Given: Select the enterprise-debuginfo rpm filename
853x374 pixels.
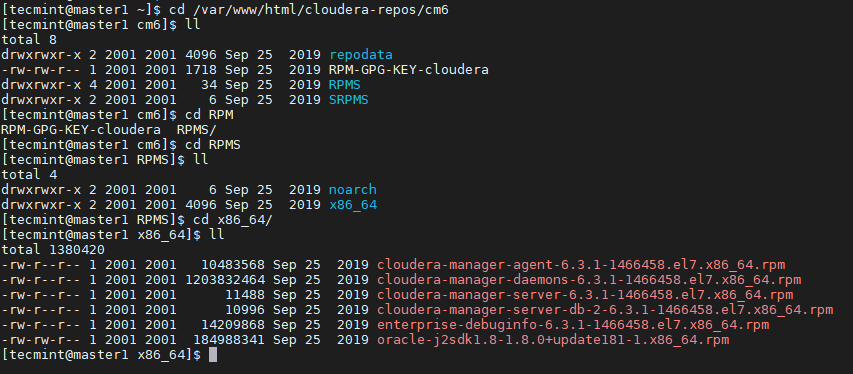Looking at the screenshot, I should point(573,325).
